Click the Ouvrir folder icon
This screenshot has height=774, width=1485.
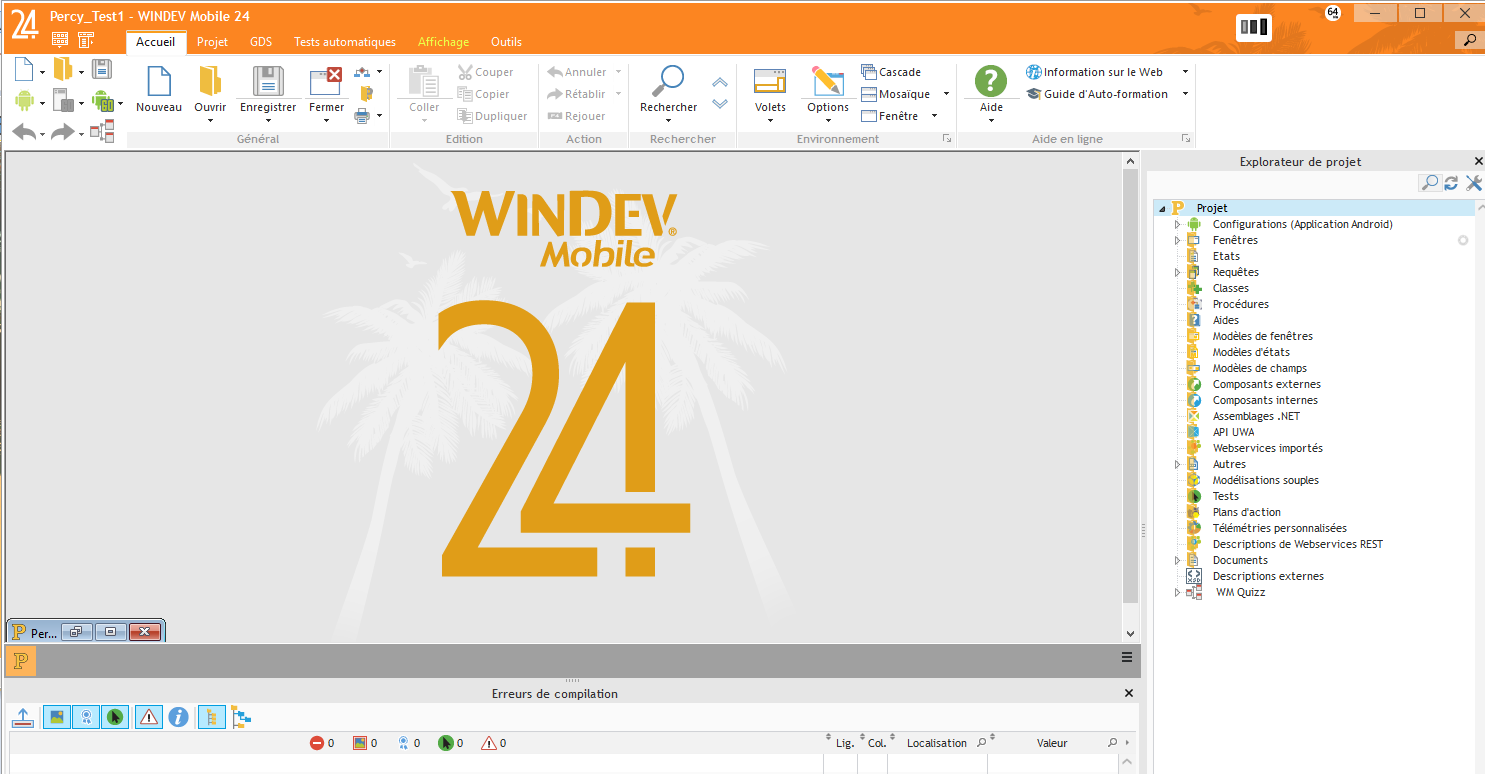coord(210,81)
